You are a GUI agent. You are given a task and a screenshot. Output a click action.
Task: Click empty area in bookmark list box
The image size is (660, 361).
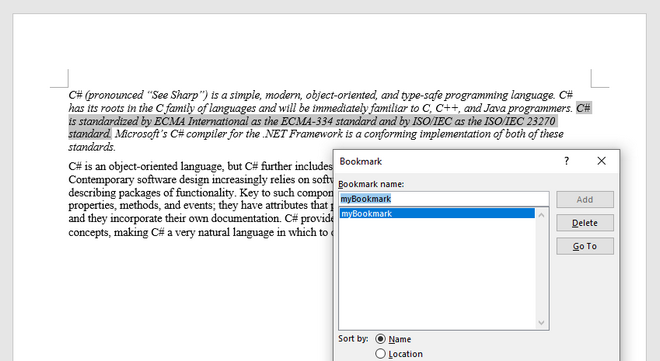(x=437, y=273)
